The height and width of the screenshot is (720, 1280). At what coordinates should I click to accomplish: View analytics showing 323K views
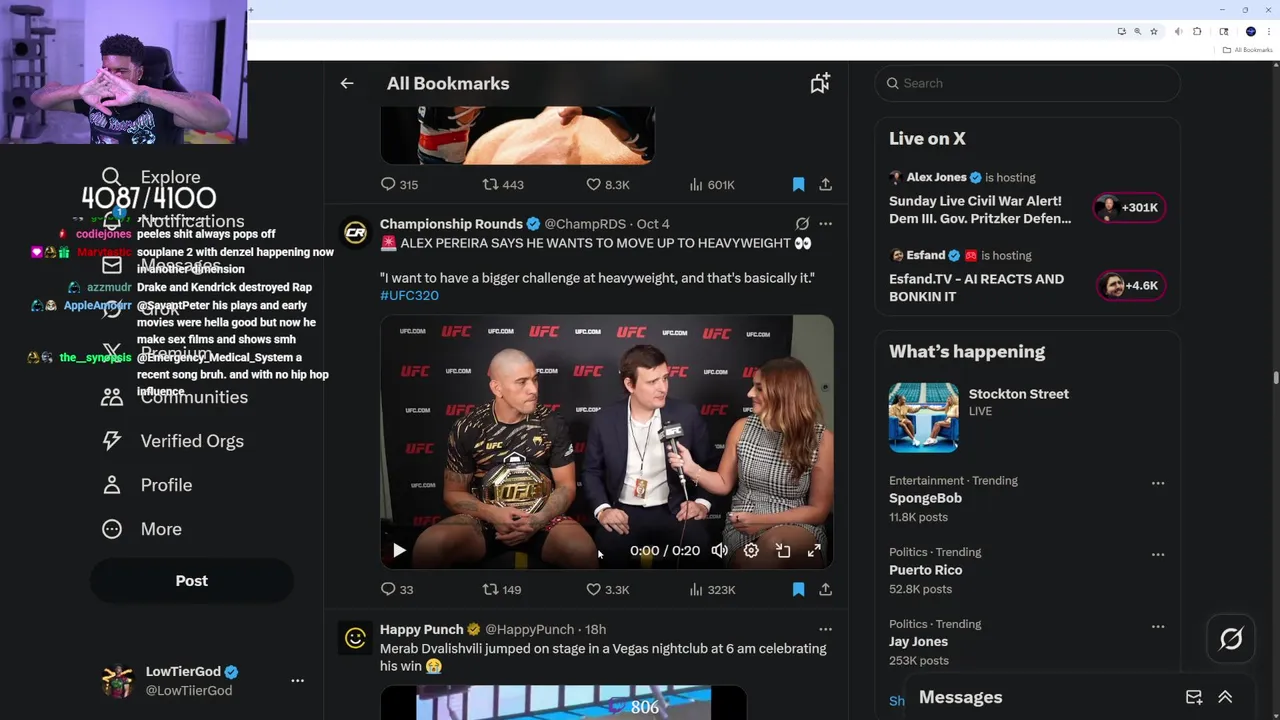[x=712, y=590]
